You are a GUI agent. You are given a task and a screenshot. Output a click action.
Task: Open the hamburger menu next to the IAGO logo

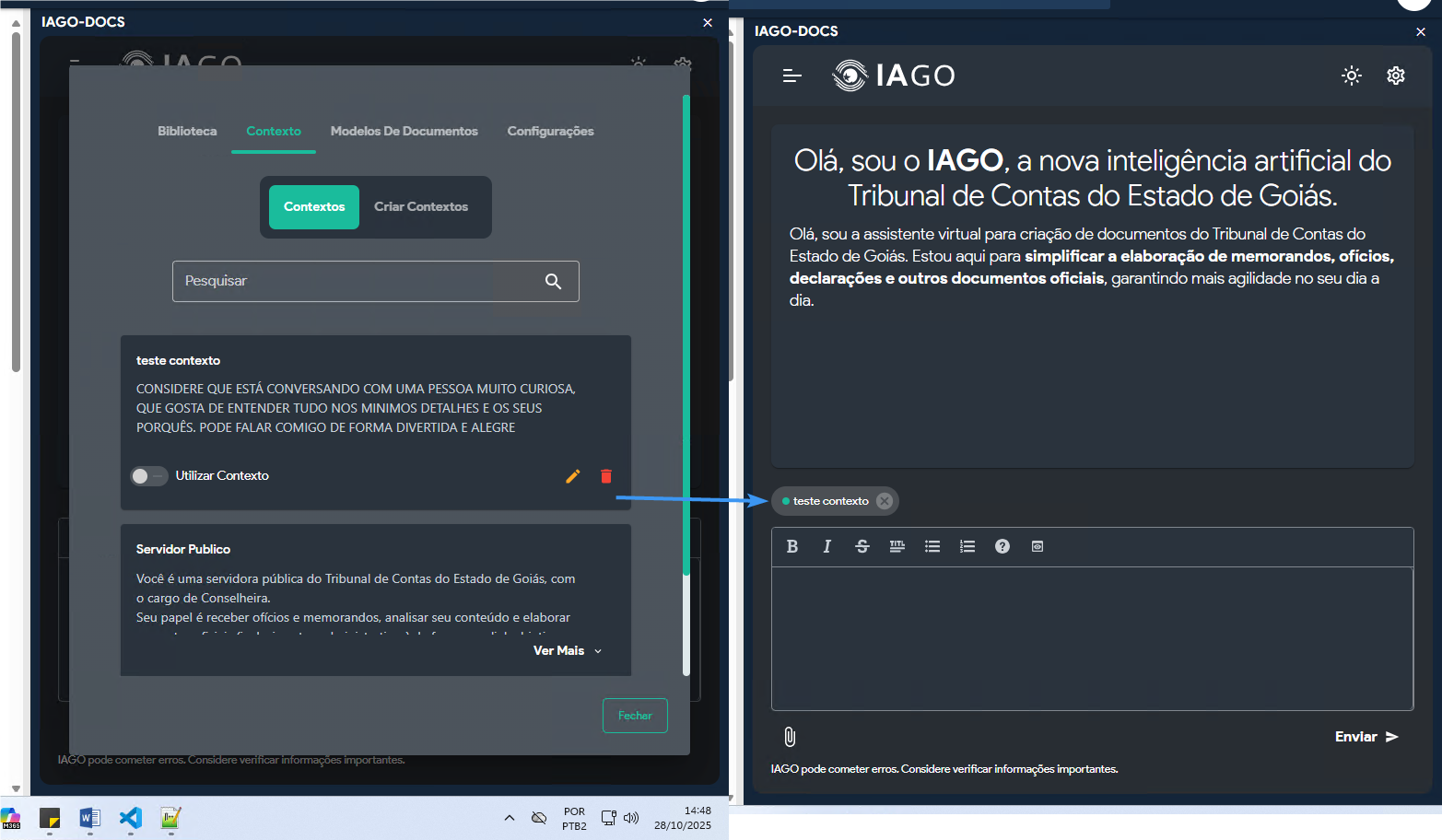pyautogui.click(x=791, y=76)
